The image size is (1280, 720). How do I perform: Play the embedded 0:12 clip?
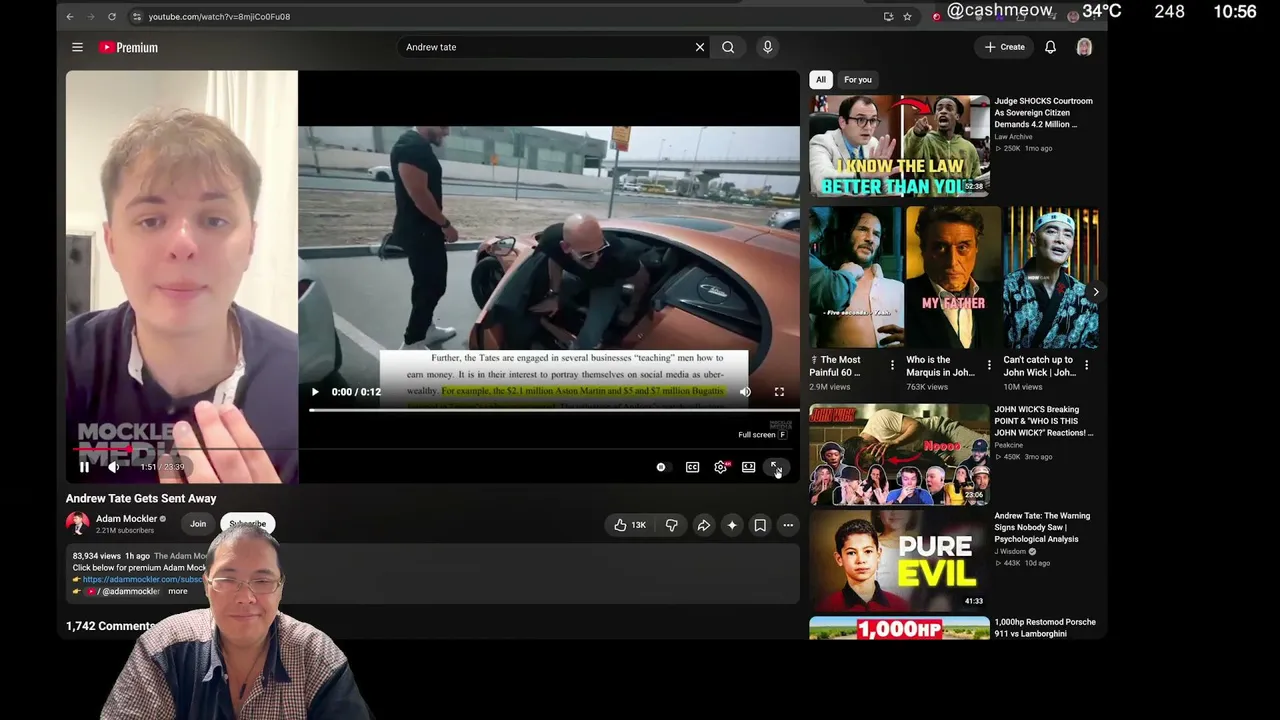pos(314,392)
